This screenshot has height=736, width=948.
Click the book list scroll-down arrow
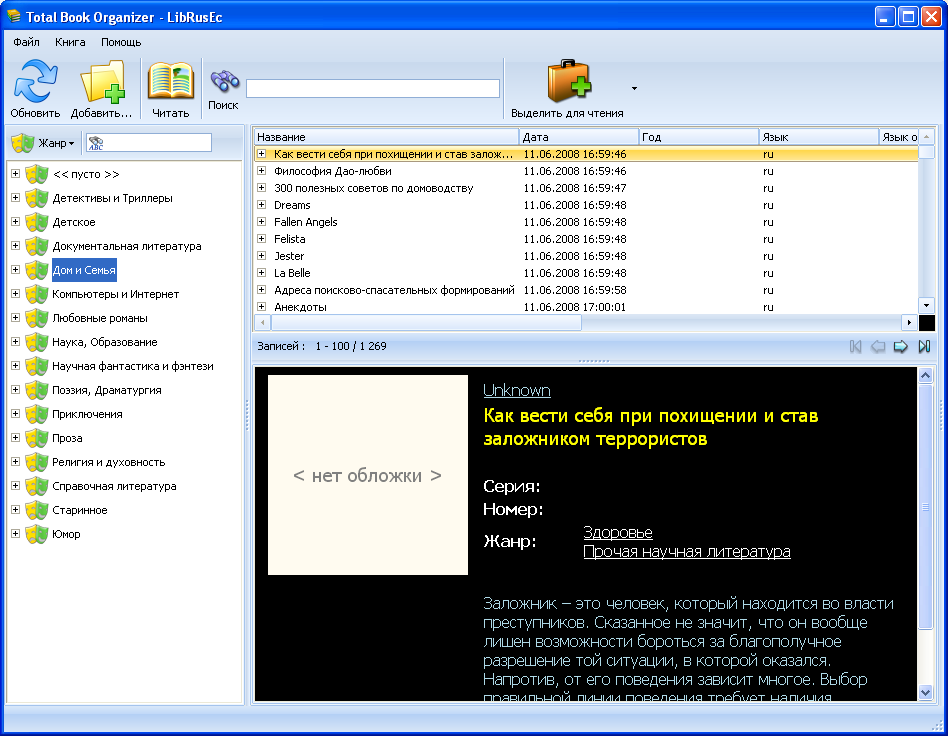tap(926, 305)
